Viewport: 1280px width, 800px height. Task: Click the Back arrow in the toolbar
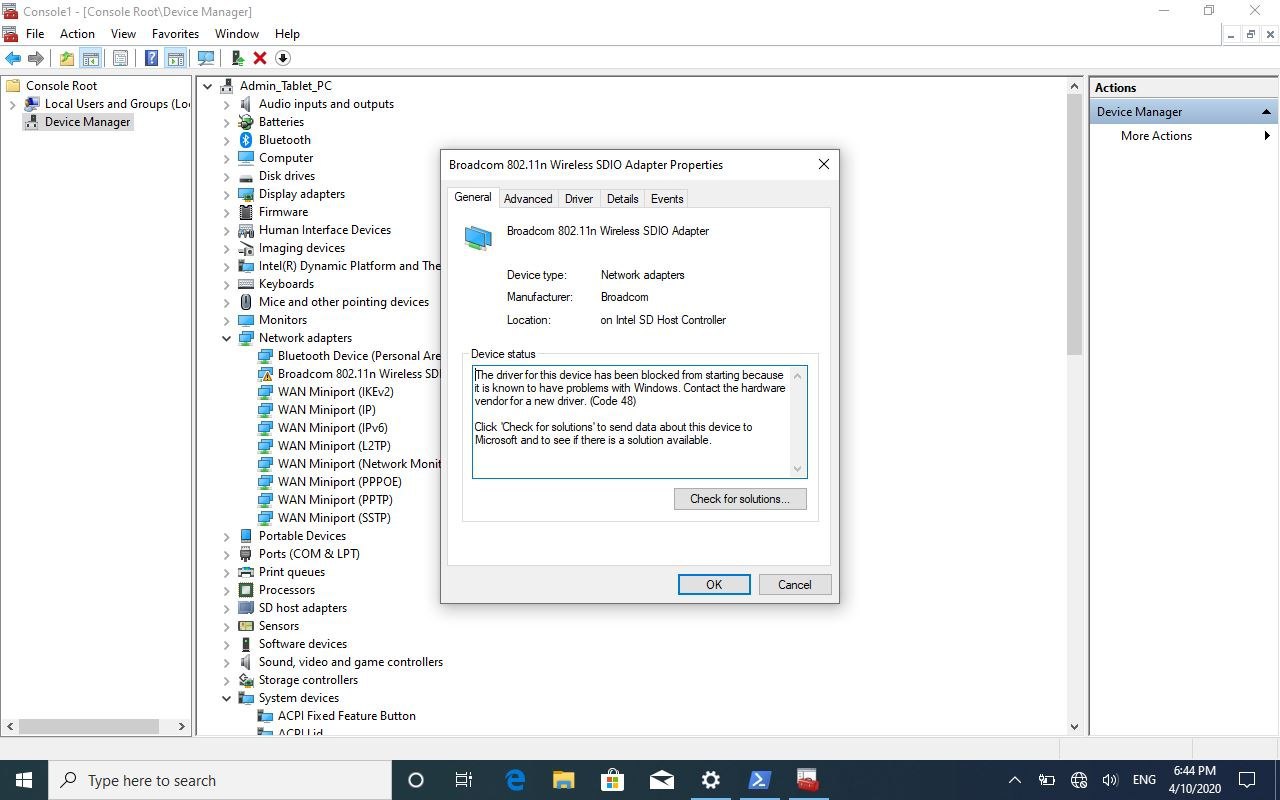point(13,58)
